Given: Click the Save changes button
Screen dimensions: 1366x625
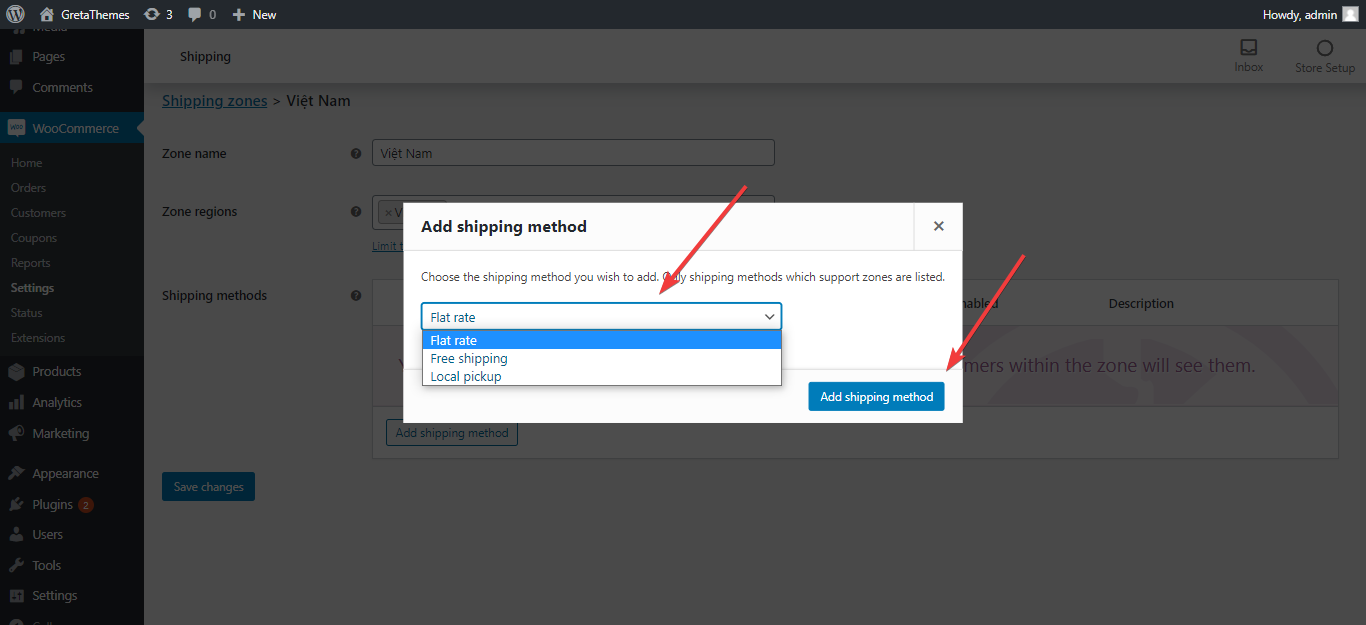Looking at the screenshot, I should [x=208, y=487].
